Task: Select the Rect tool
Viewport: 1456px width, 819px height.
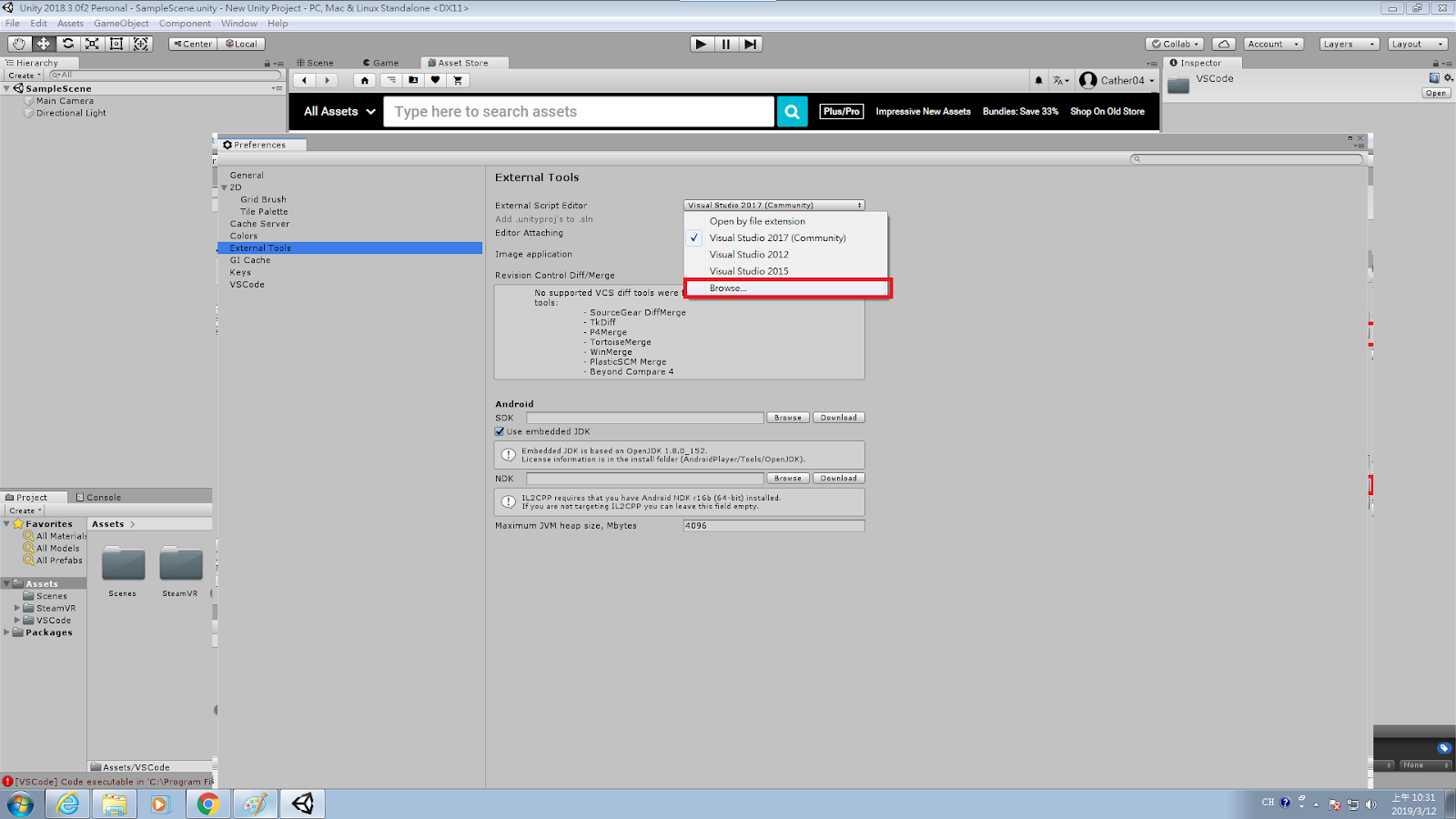Action: point(116,44)
